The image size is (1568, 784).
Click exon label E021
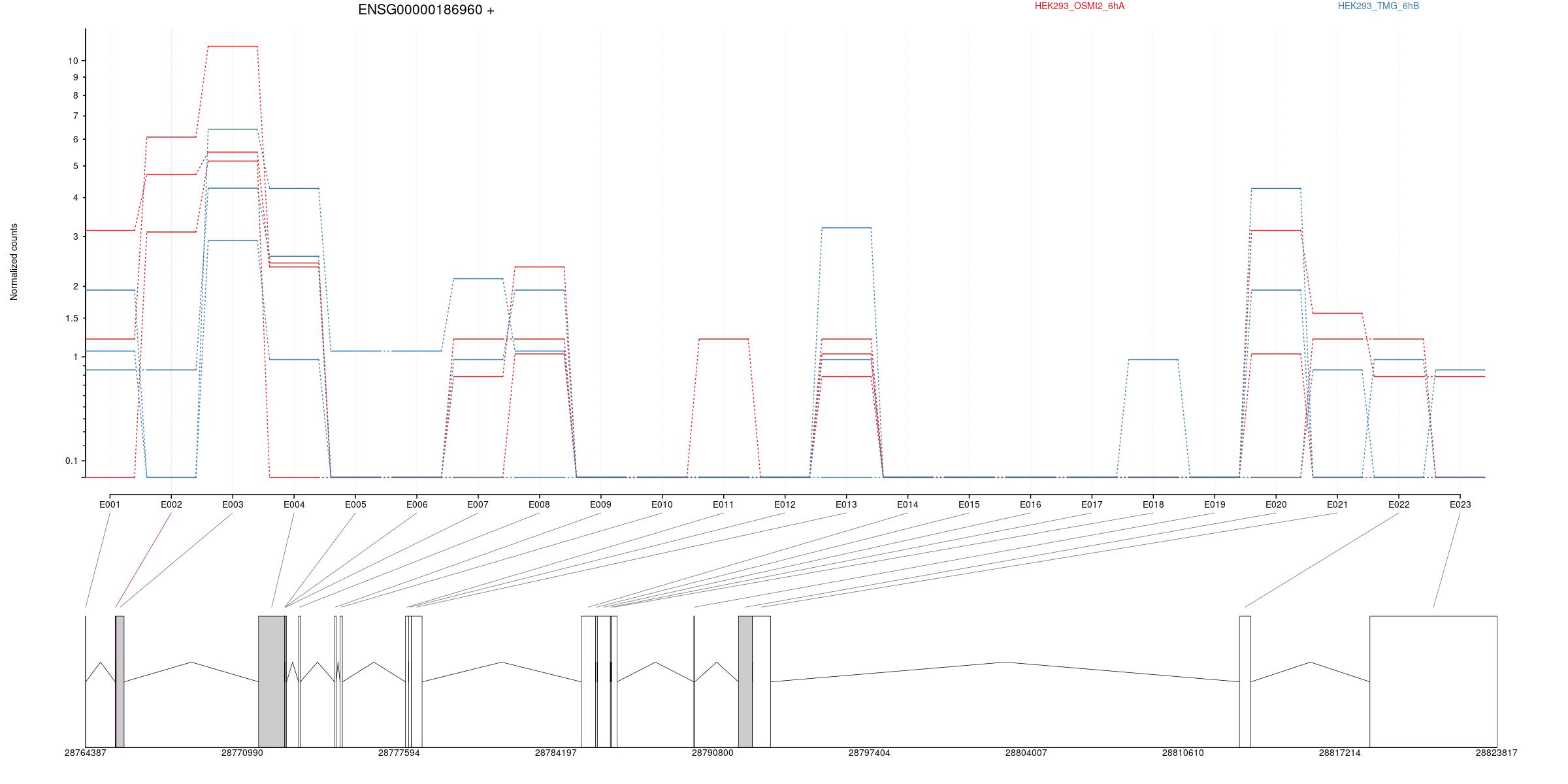[x=1337, y=504]
